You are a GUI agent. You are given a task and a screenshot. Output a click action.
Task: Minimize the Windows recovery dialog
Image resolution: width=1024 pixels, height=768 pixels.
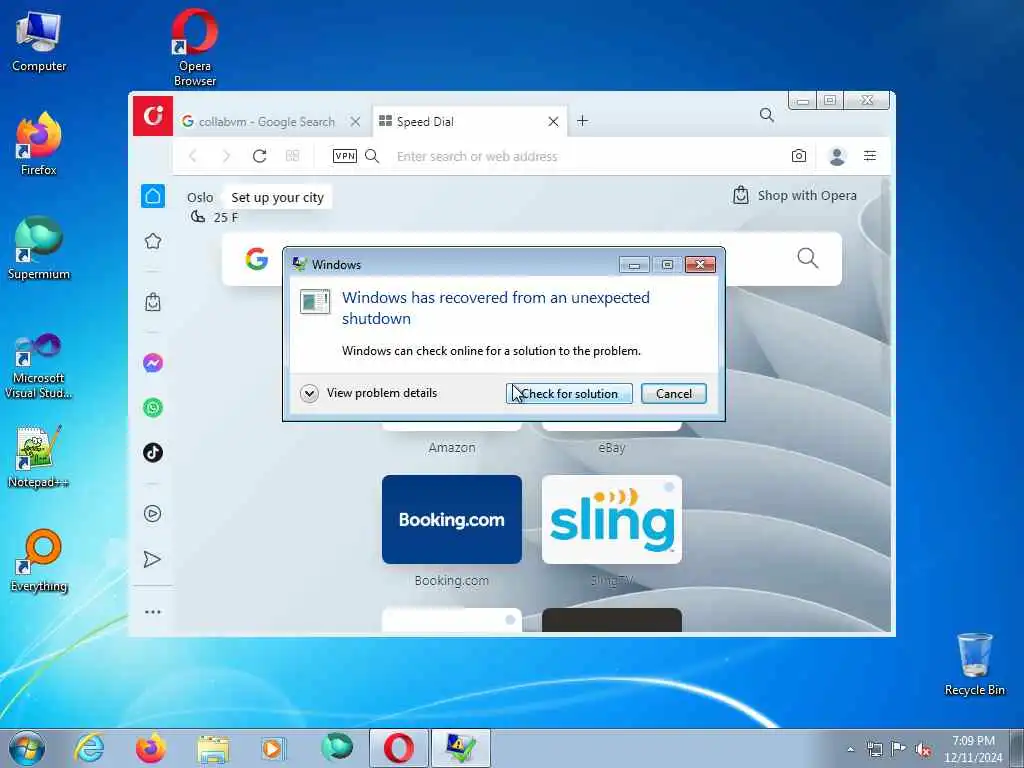pyautogui.click(x=633, y=264)
